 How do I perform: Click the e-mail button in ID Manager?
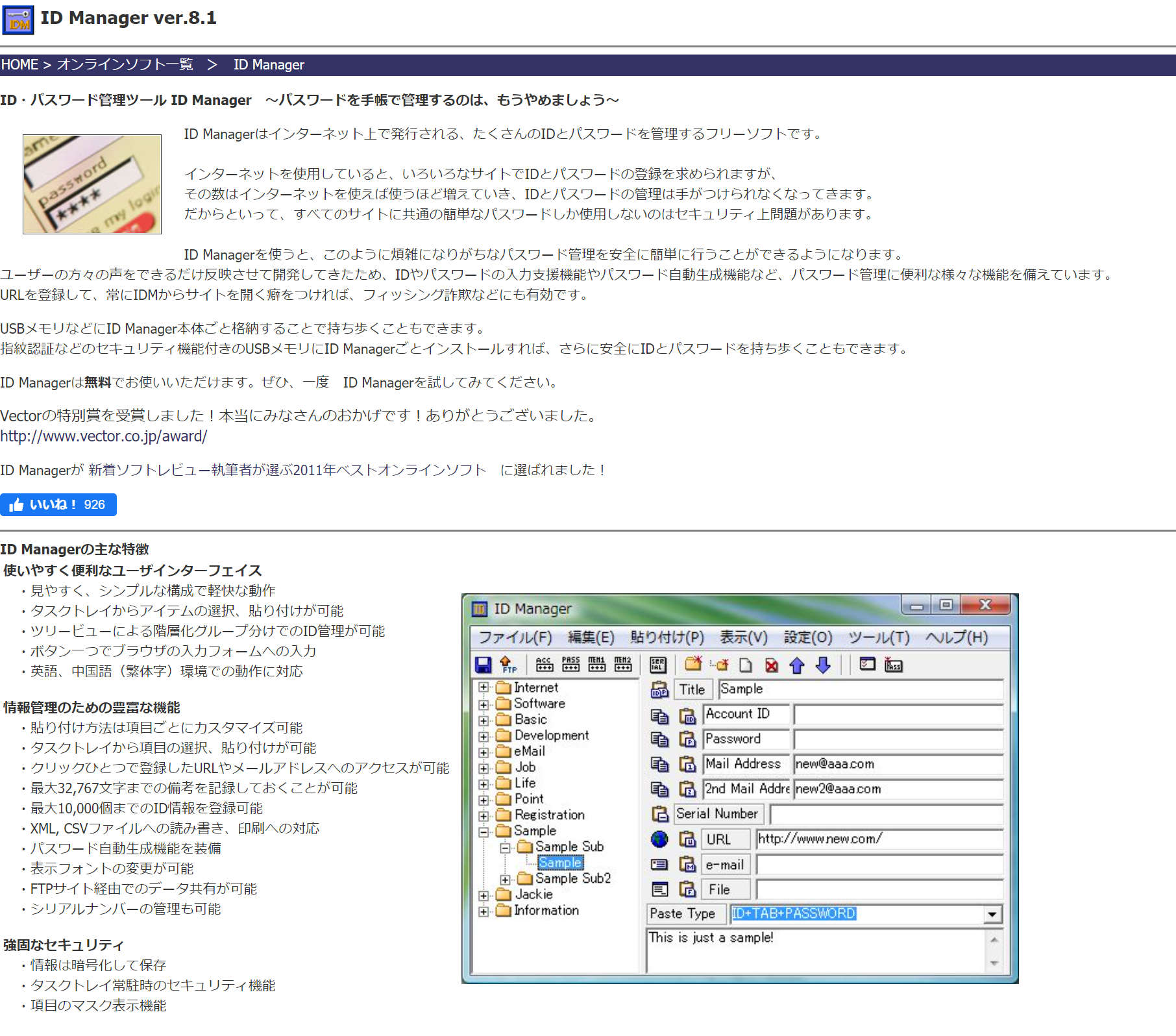coord(726,865)
